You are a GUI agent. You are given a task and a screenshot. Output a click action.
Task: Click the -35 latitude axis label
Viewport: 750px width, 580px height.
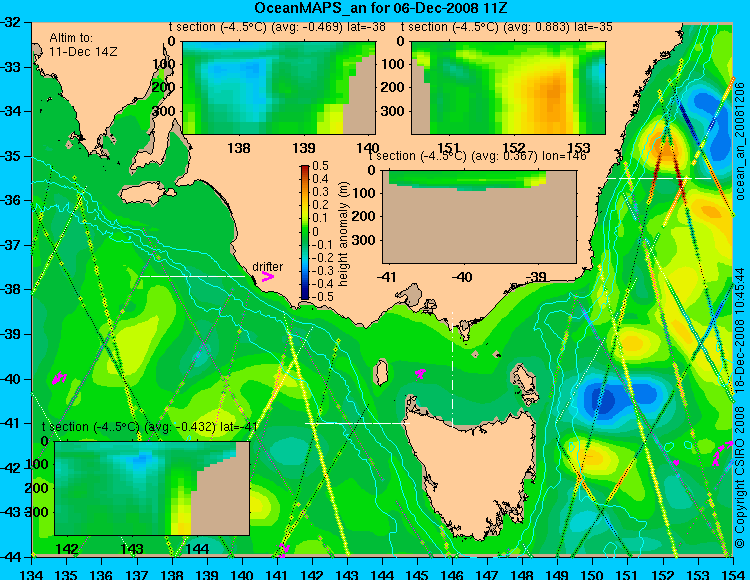(x=11, y=156)
